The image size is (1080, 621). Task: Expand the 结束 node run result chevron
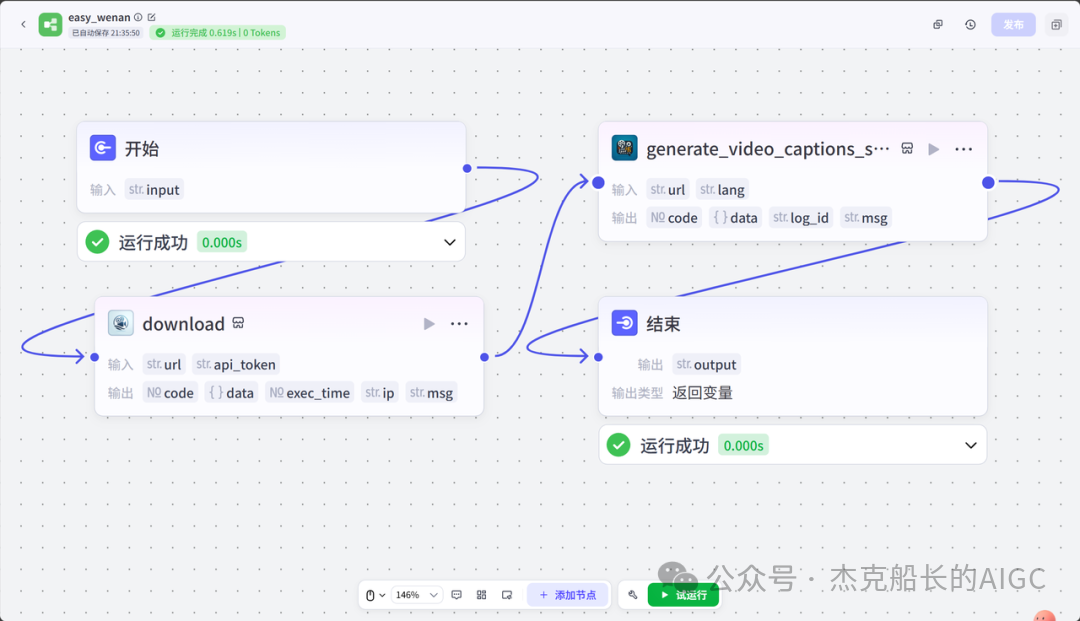970,445
